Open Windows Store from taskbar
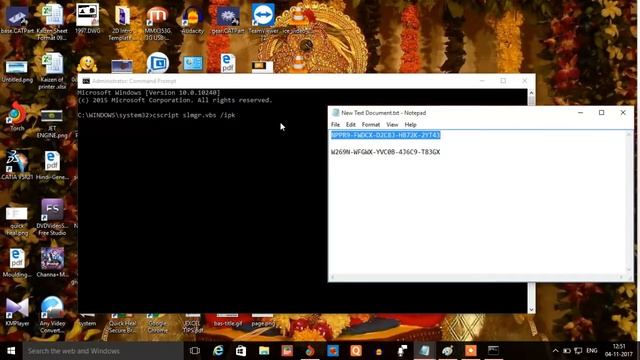The height and width of the screenshot is (360, 640). pyautogui.click(x=241, y=351)
